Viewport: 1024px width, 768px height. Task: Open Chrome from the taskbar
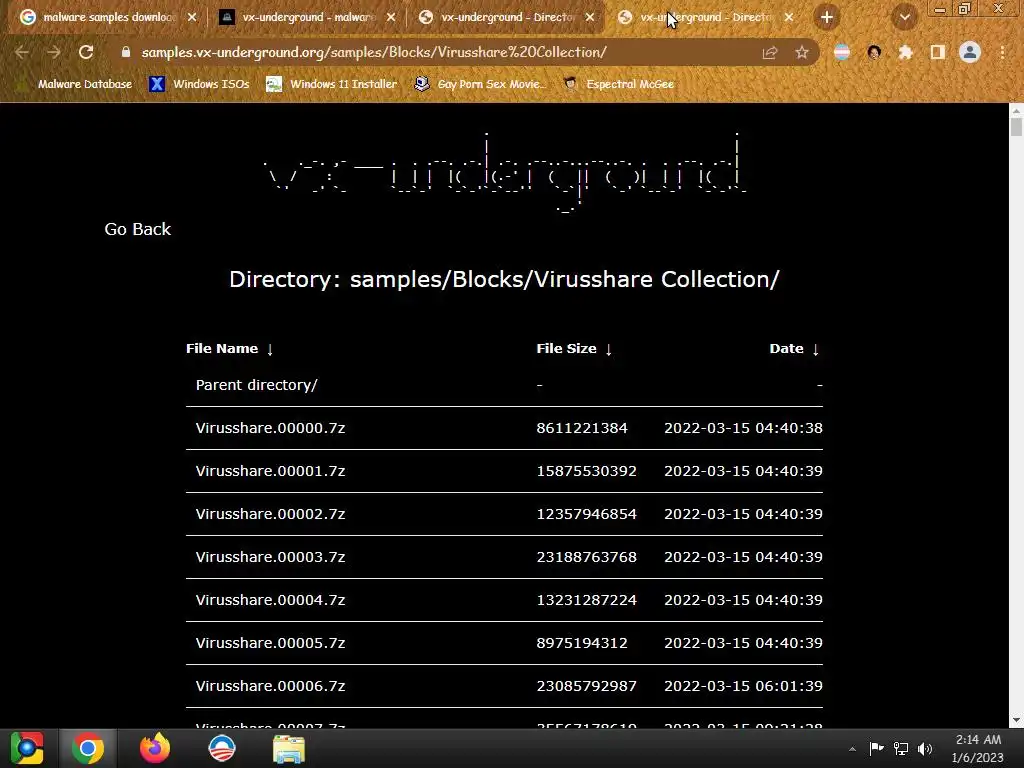pyautogui.click(x=88, y=748)
